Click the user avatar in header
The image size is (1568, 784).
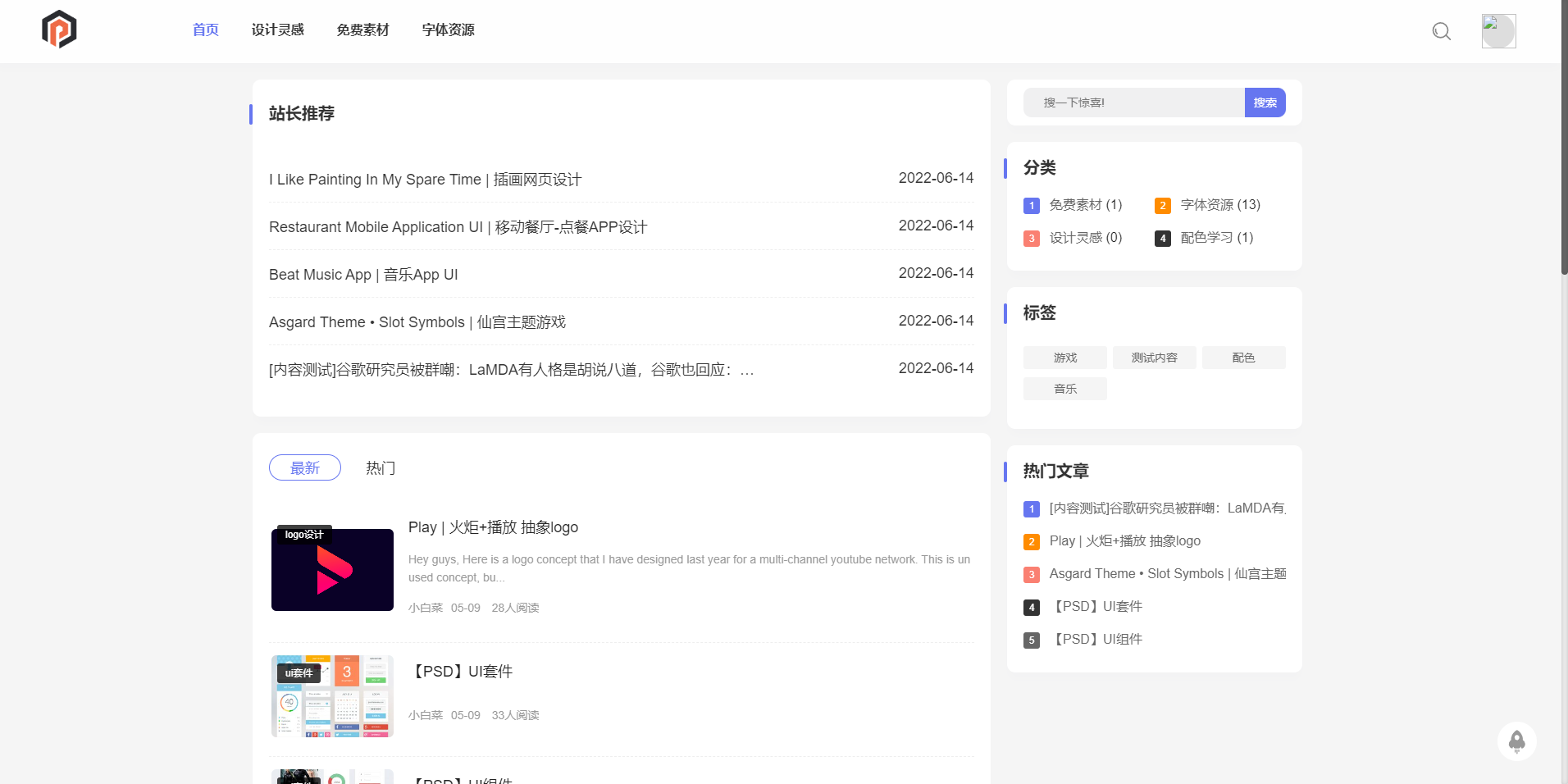click(1498, 31)
